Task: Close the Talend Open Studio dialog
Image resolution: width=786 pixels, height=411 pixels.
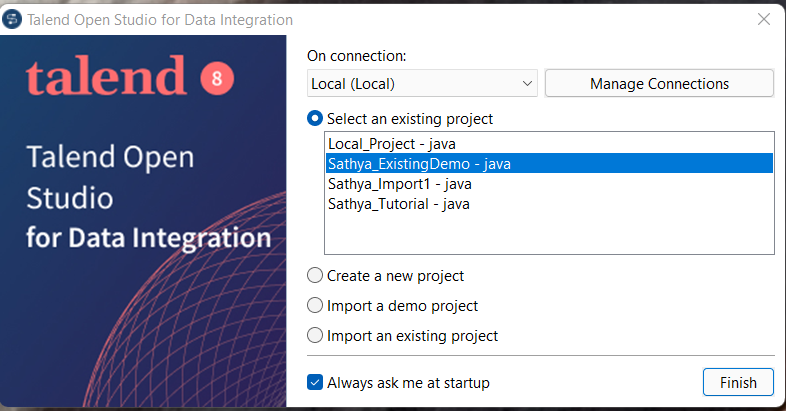Action: pos(763,20)
